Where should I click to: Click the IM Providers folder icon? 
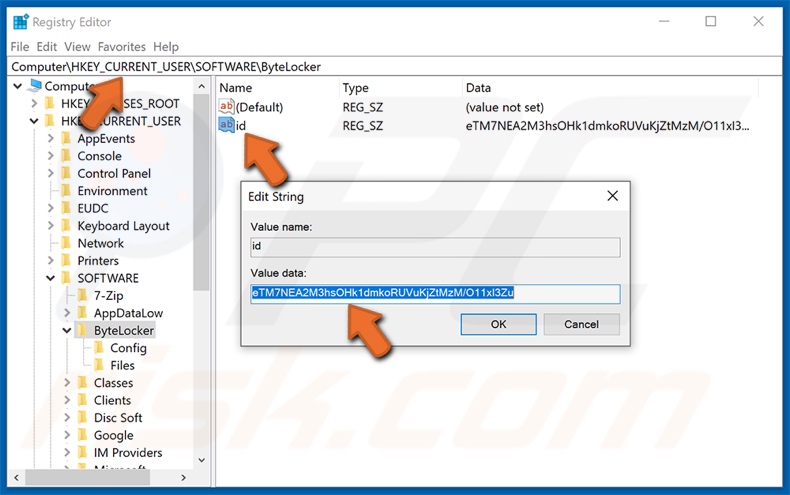click(x=83, y=453)
